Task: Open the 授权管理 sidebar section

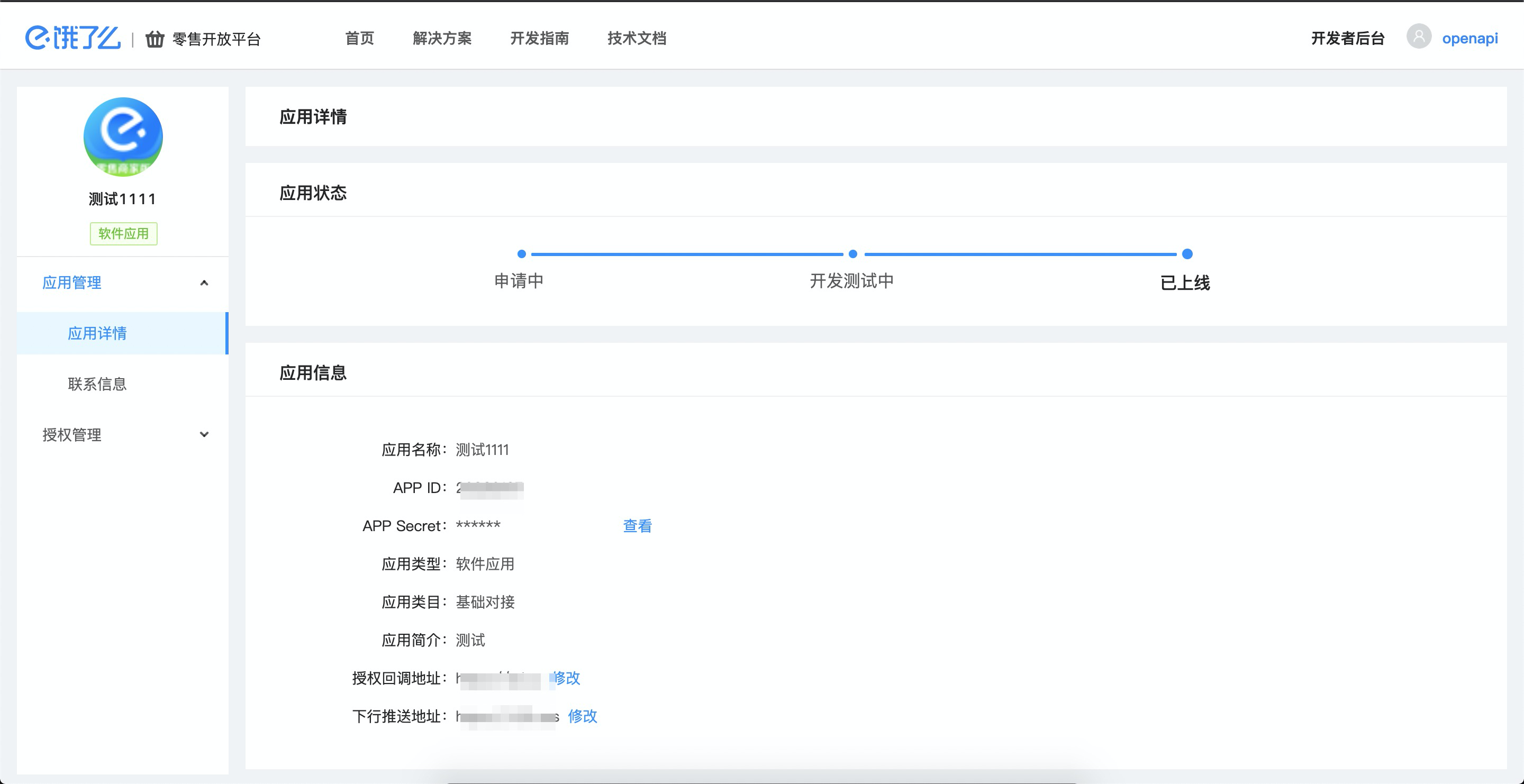Action: coord(72,434)
